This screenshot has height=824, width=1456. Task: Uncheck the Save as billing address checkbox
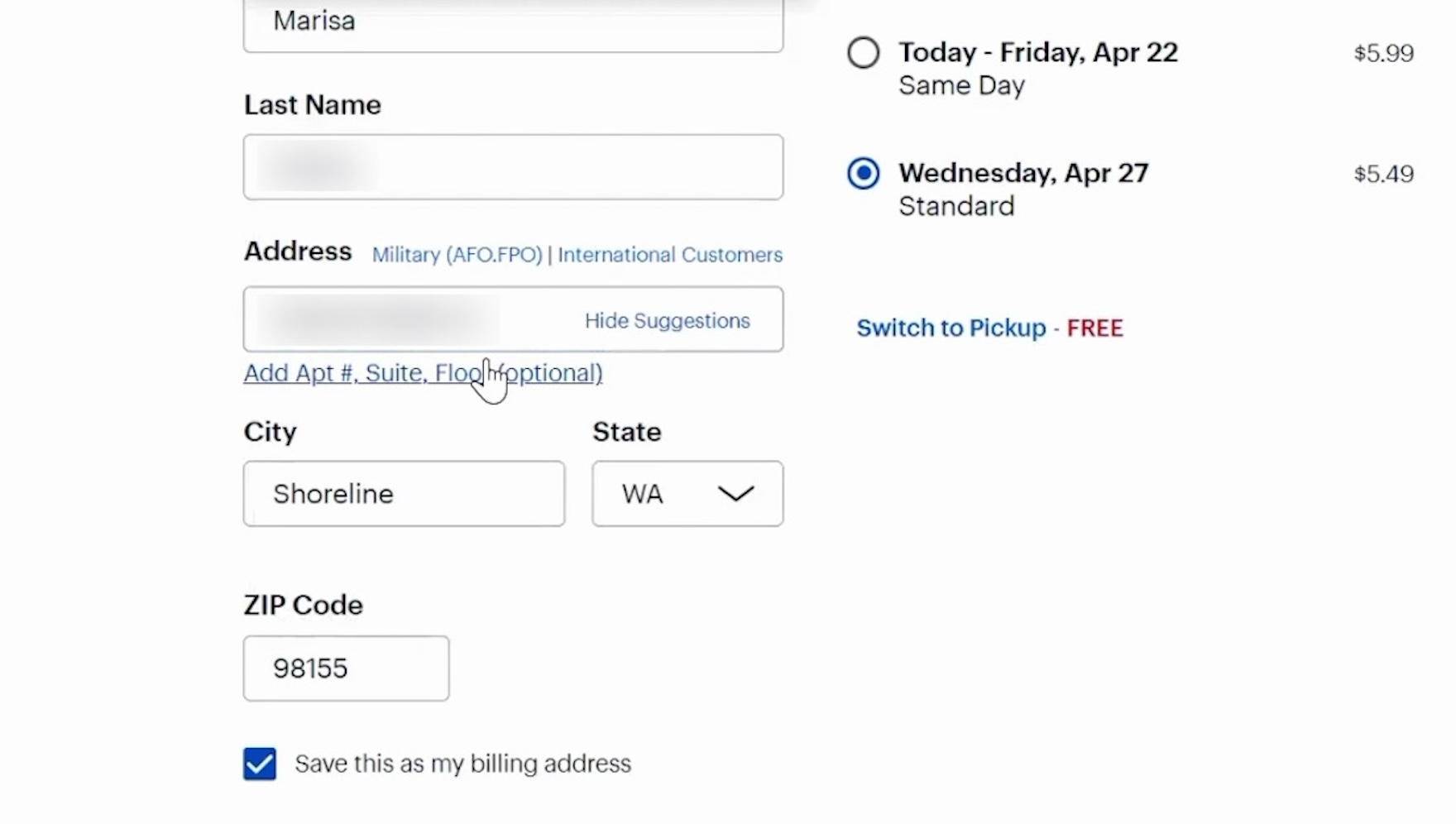260,764
